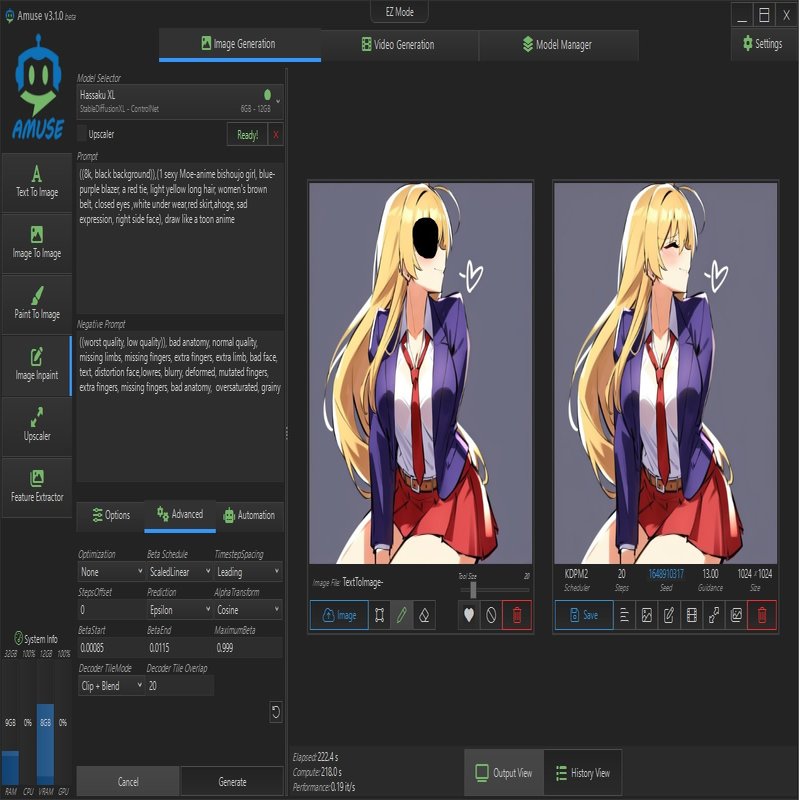Switch to History View
The image size is (800, 800).
coord(583,772)
